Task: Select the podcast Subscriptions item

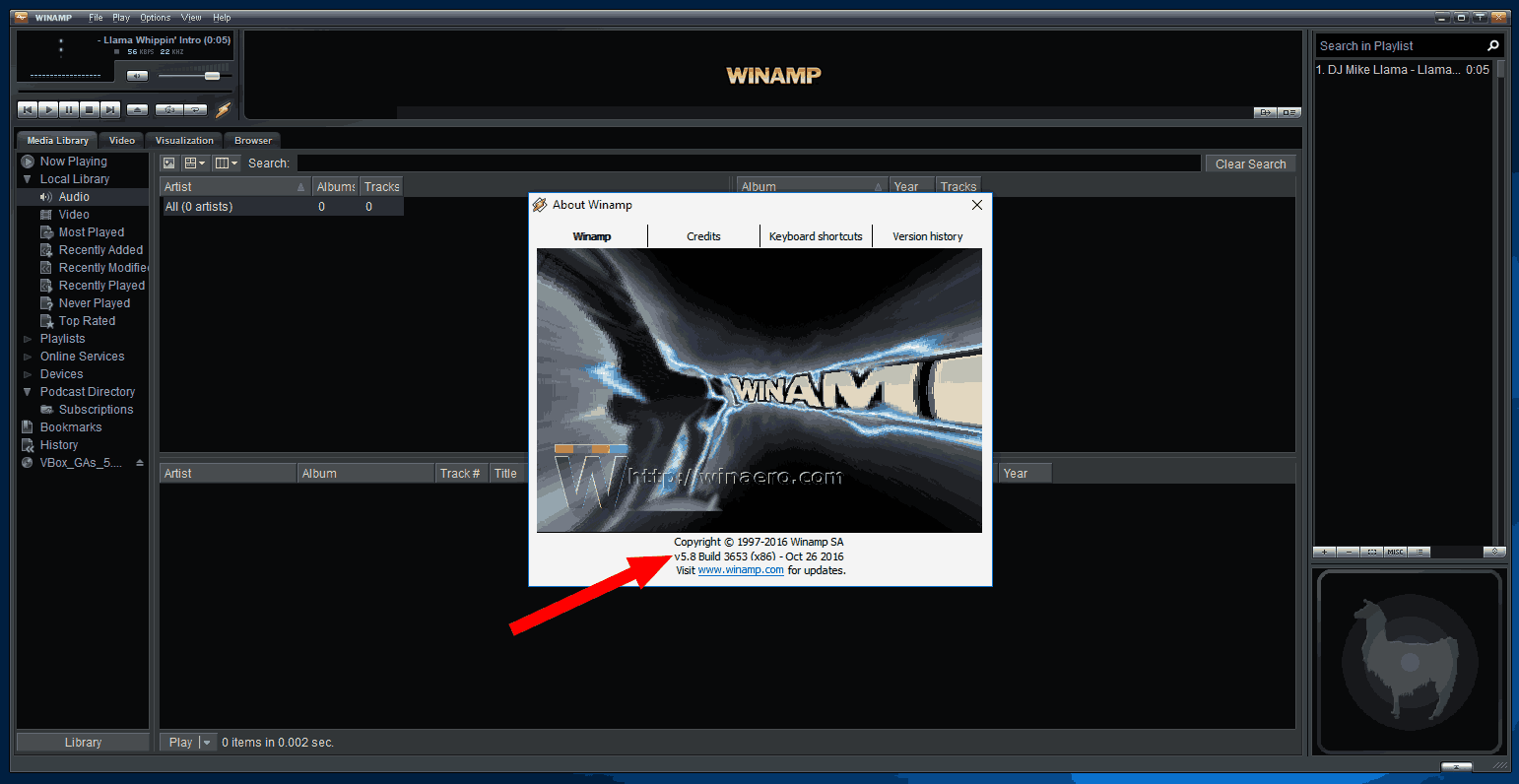Action: (x=96, y=410)
